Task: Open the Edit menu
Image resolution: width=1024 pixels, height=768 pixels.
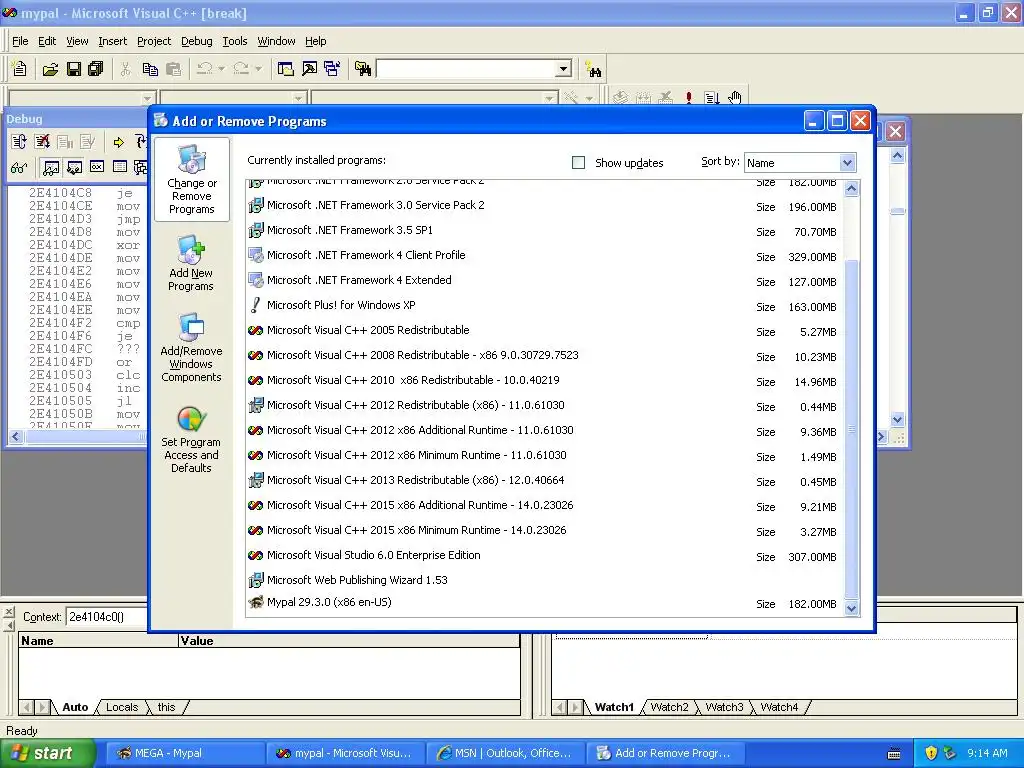Action: coord(47,41)
